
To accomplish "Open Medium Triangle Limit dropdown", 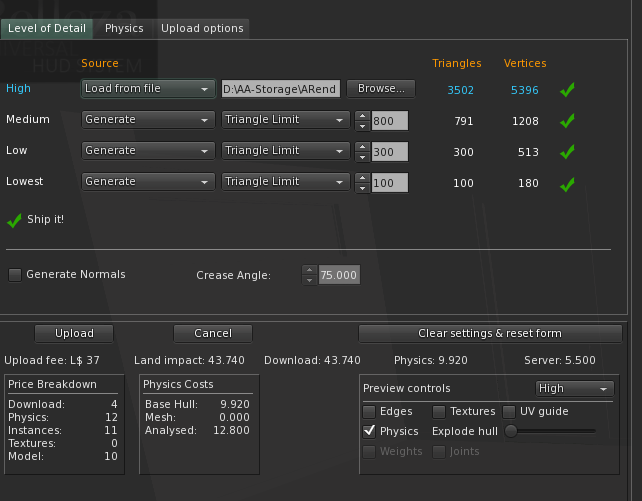I will [x=285, y=120].
